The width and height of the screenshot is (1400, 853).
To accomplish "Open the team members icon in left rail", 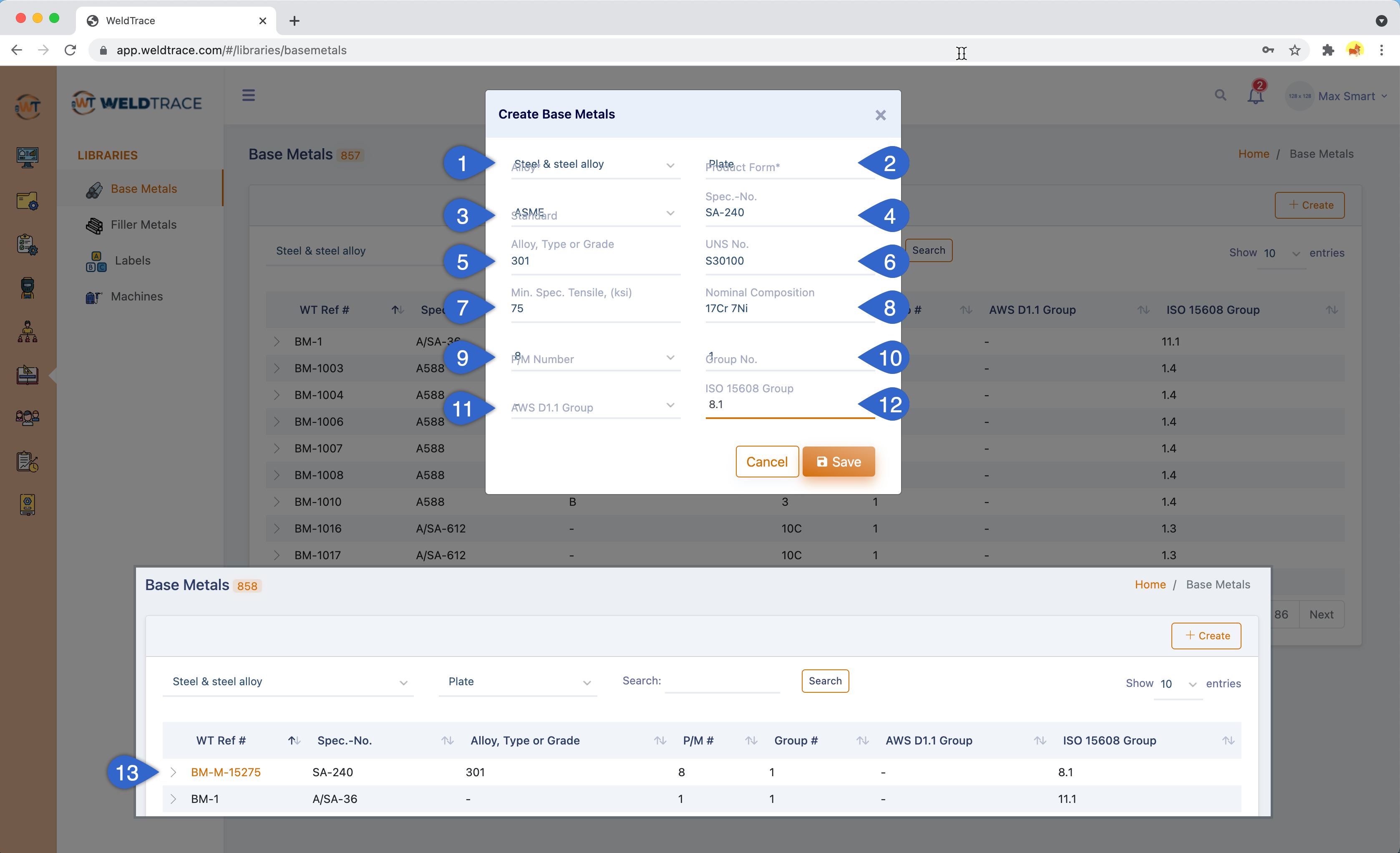I will pyautogui.click(x=27, y=418).
